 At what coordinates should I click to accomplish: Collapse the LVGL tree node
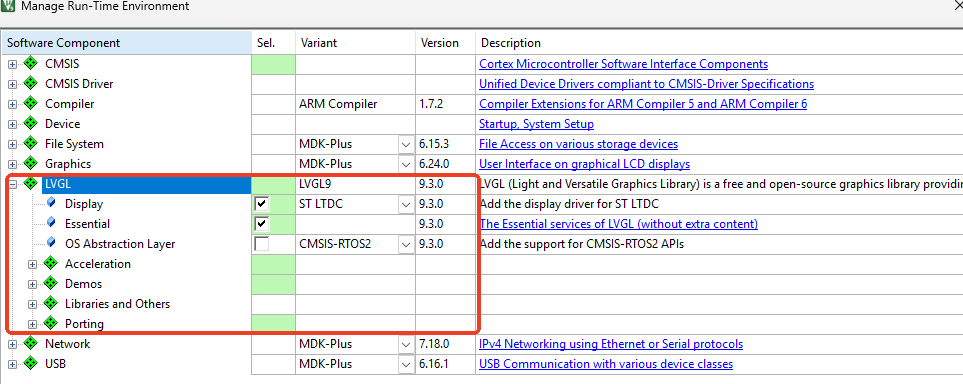pyautogui.click(x=12, y=184)
